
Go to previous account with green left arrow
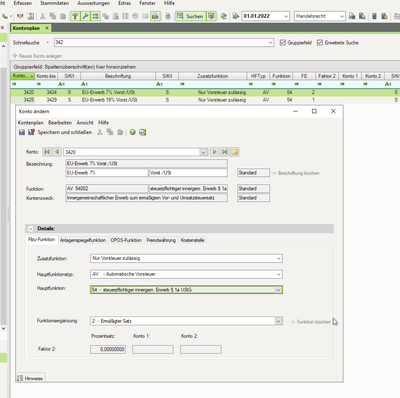pos(57,152)
